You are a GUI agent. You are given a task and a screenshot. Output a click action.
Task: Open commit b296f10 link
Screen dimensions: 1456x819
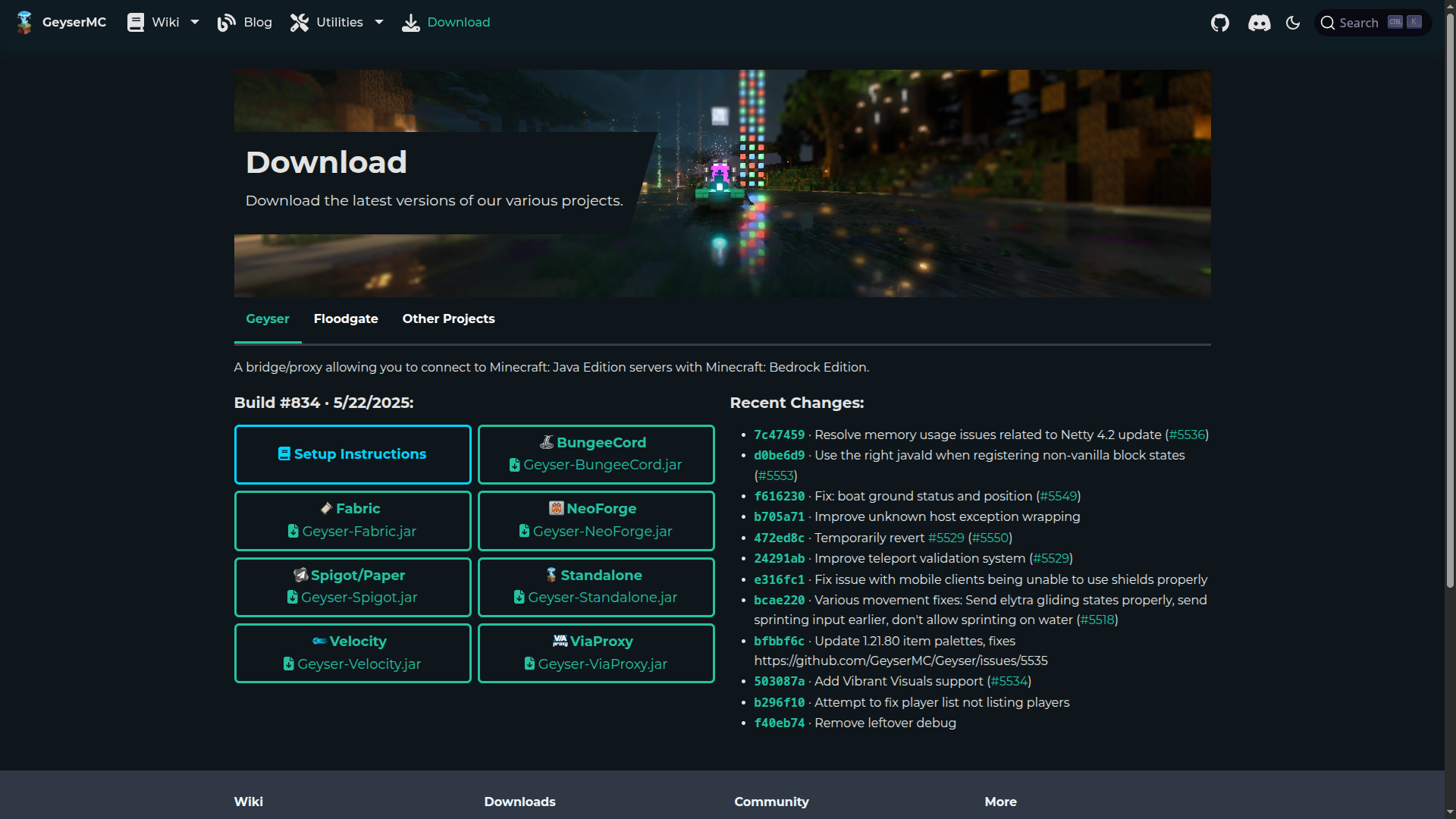[779, 703]
